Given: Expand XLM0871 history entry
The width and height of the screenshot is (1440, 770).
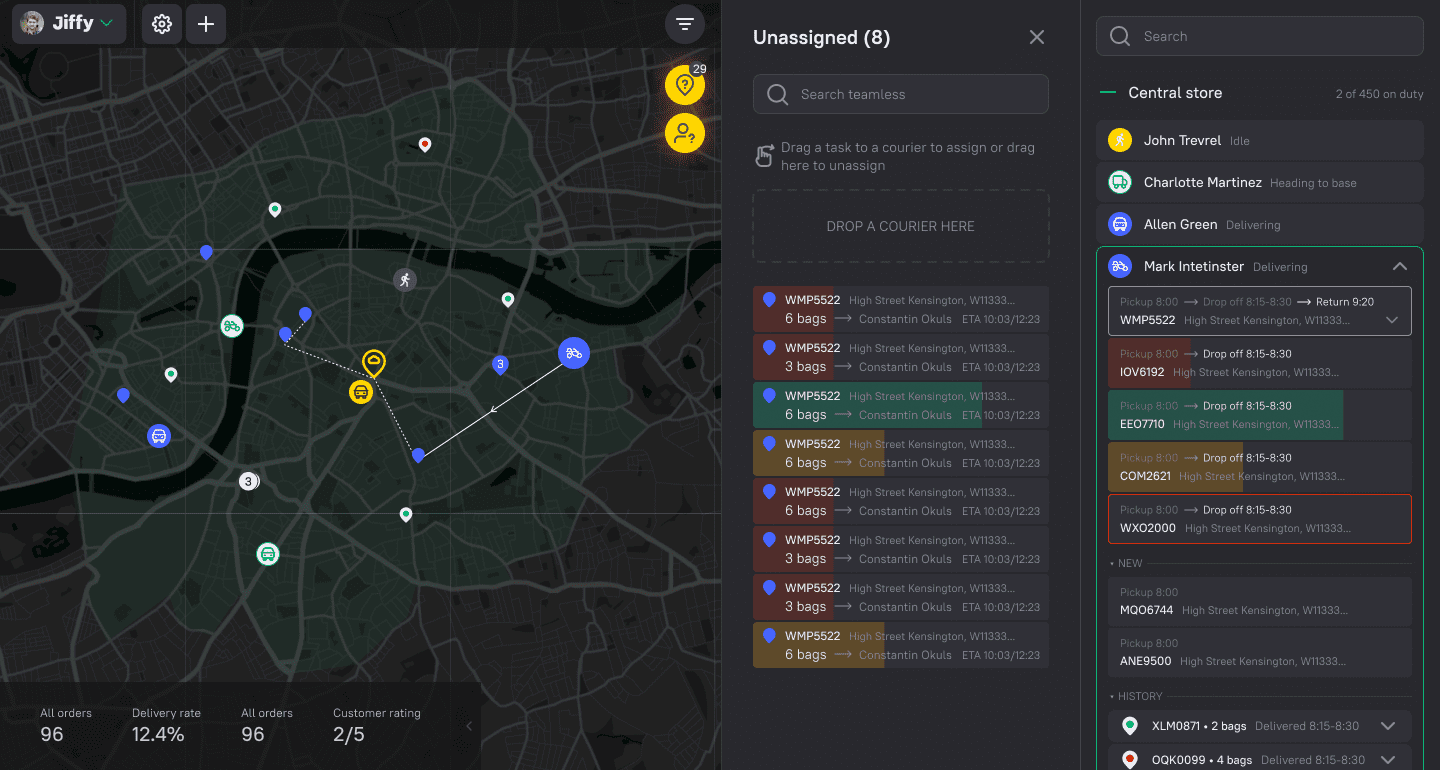Looking at the screenshot, I should (1387, 726).
